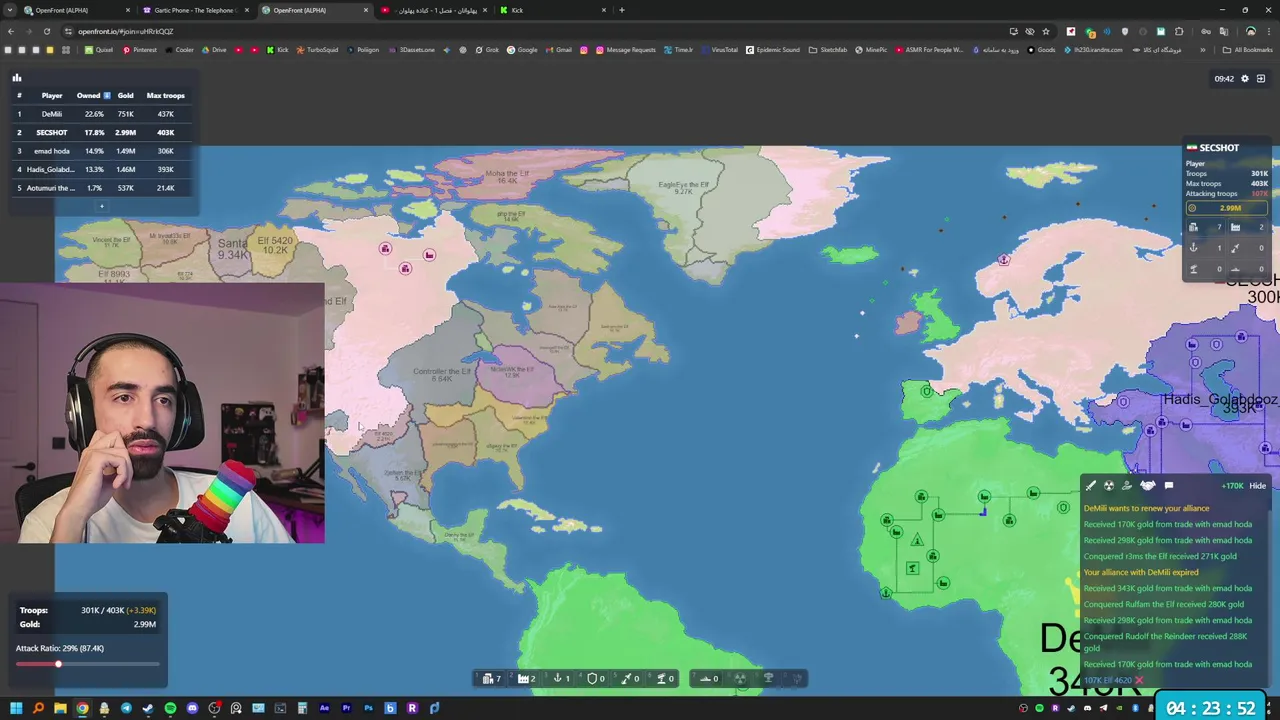Click the SECSHOT player name in info panel
Viewport: 1280px width, 720px height.
(1218, 148)
